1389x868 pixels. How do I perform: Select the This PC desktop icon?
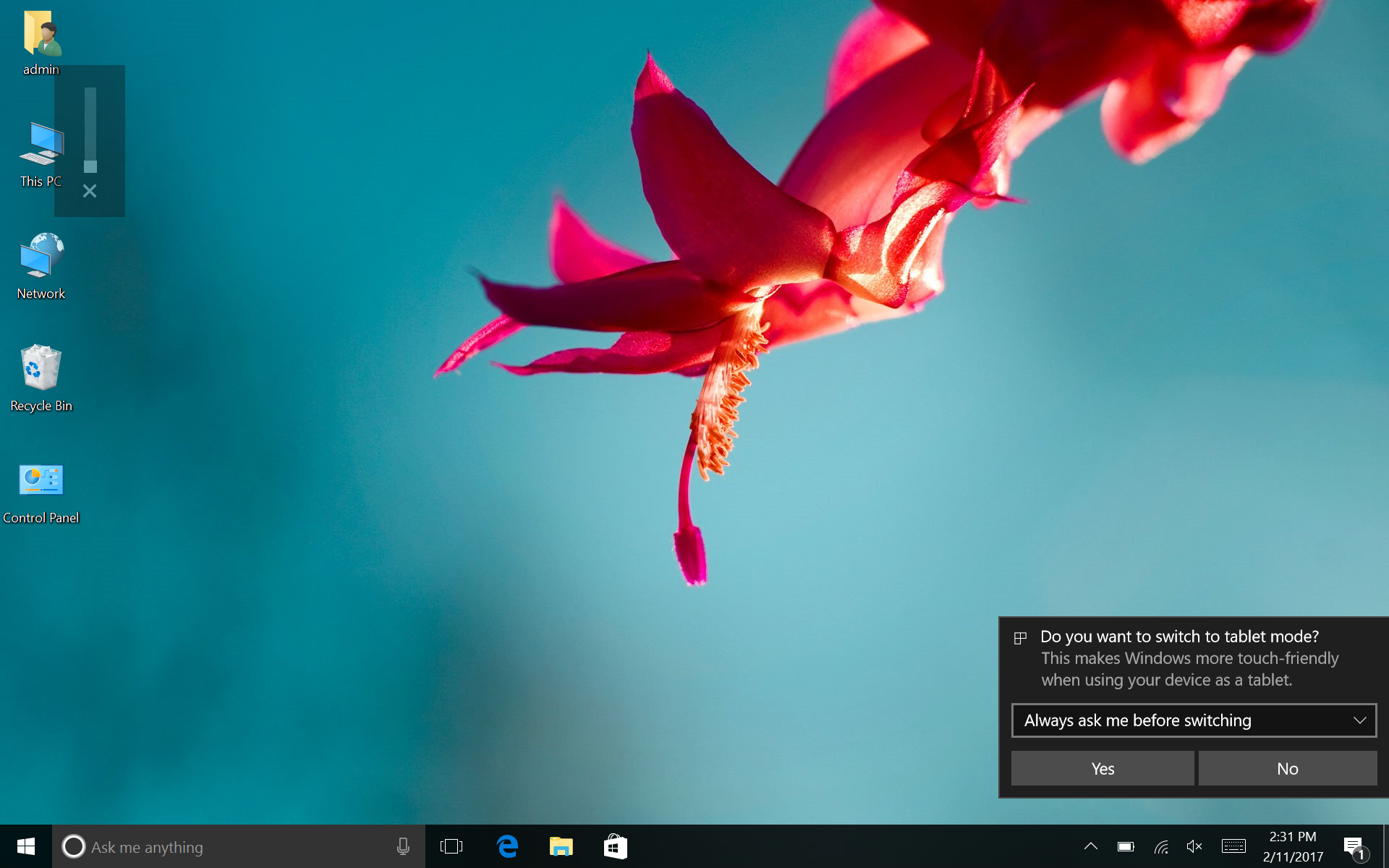coord(41,155)
